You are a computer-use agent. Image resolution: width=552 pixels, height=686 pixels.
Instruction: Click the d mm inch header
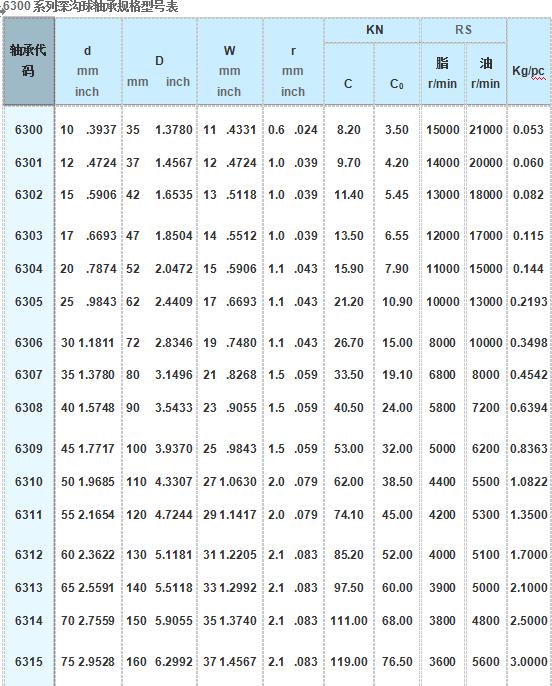87,71
